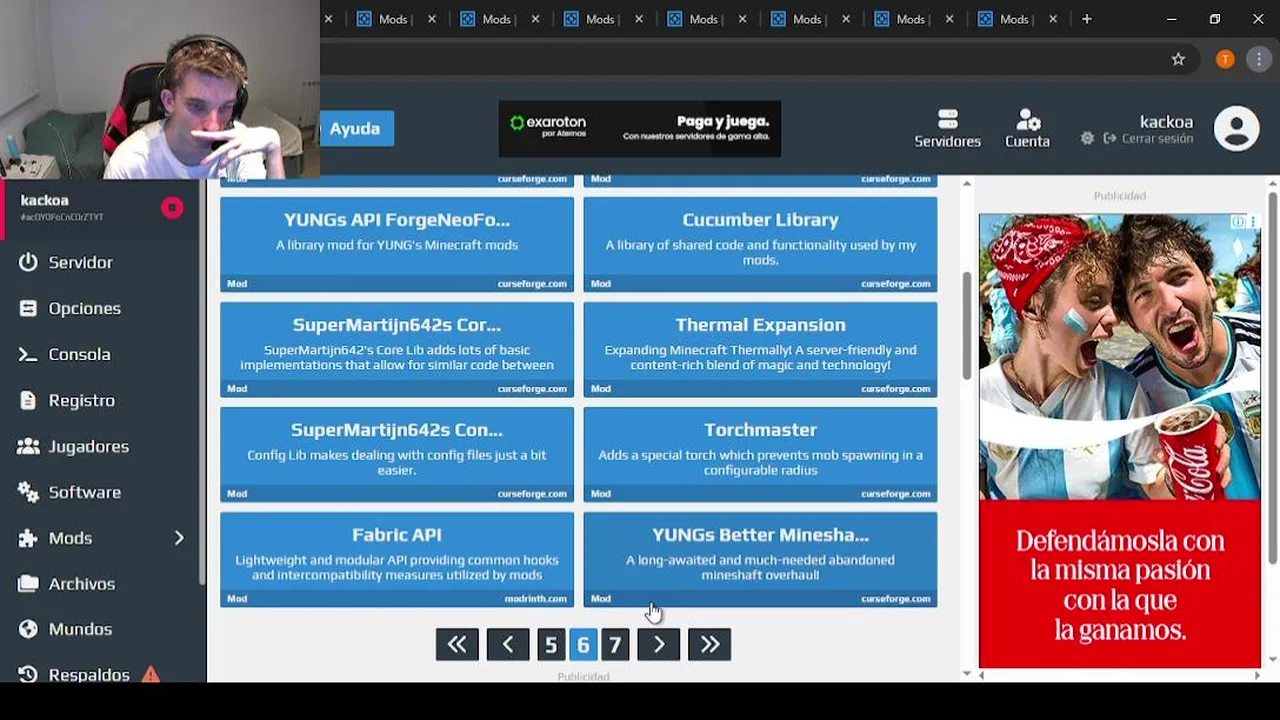The image size is (1280, 720).
Task: Click the page vertical scrollbar thumb
Action: coord(967,325)
